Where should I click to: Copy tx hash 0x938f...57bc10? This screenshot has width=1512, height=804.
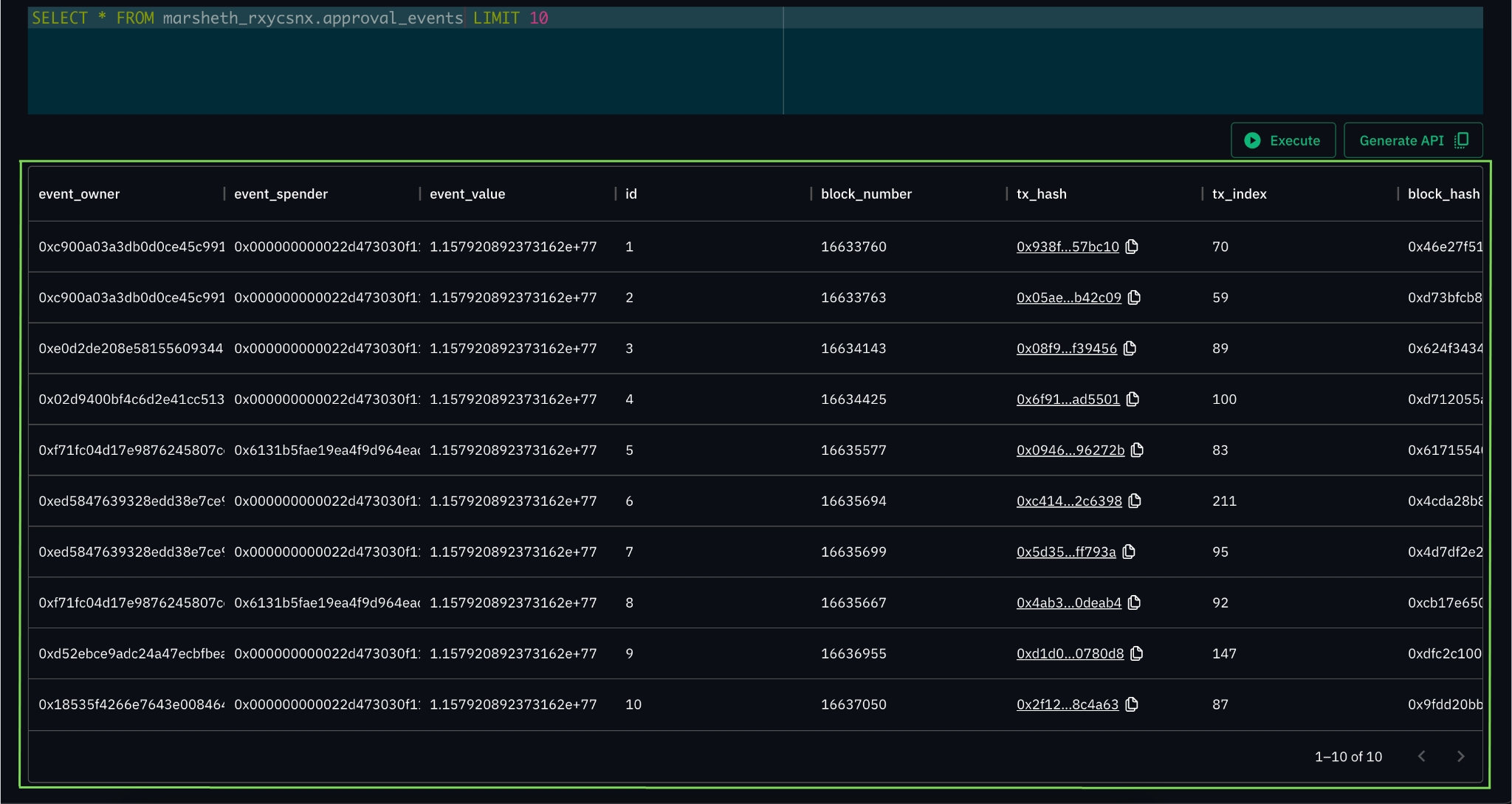click(x=1132, y=247)
